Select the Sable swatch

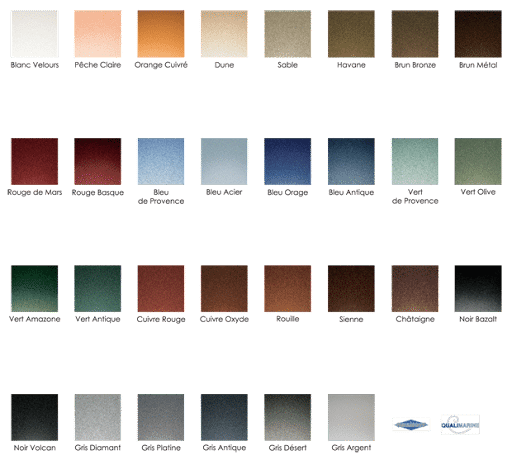(288, 34)
